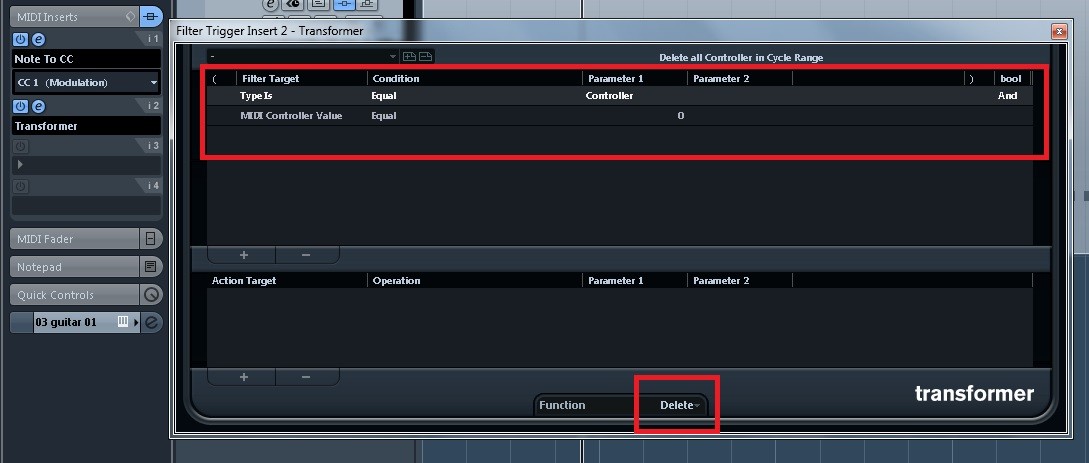Screen dimensions: 1089x463
Task: Open the Transformer preset dropdown
Action: click(x=303, y=56)
